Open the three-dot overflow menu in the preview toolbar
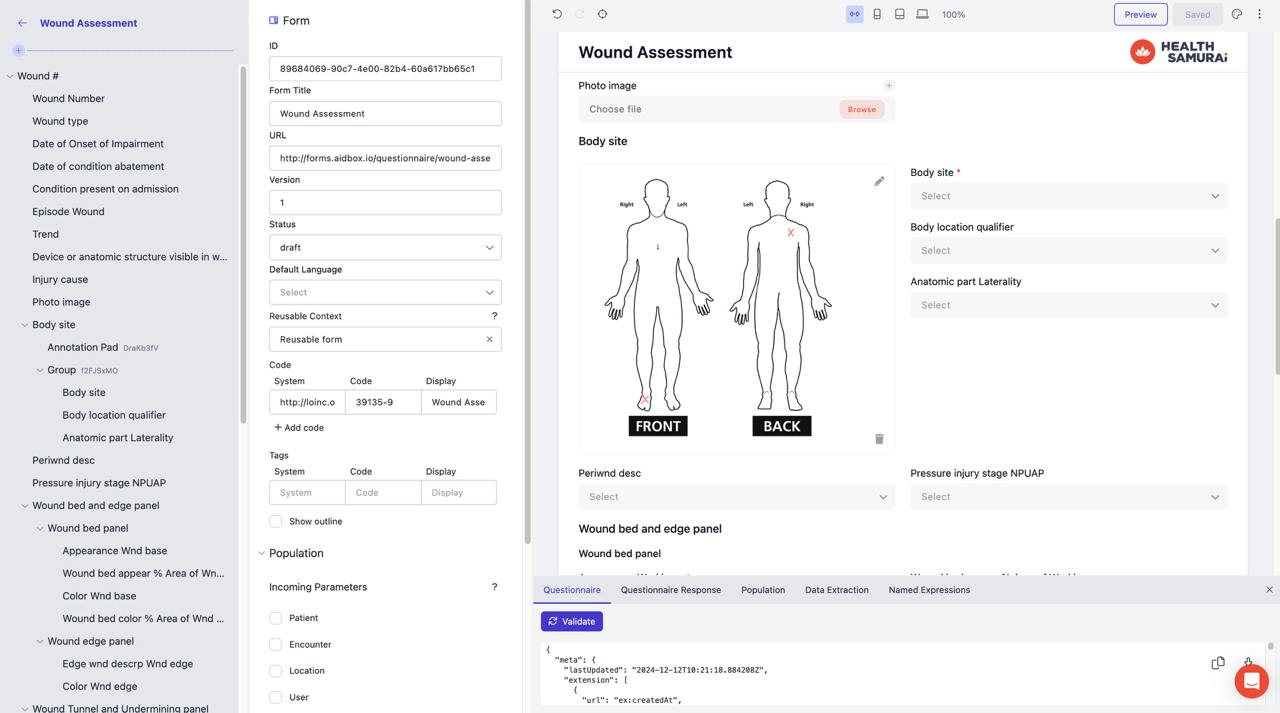This screenshot has width=1280, height=713. click(1259, 13)
